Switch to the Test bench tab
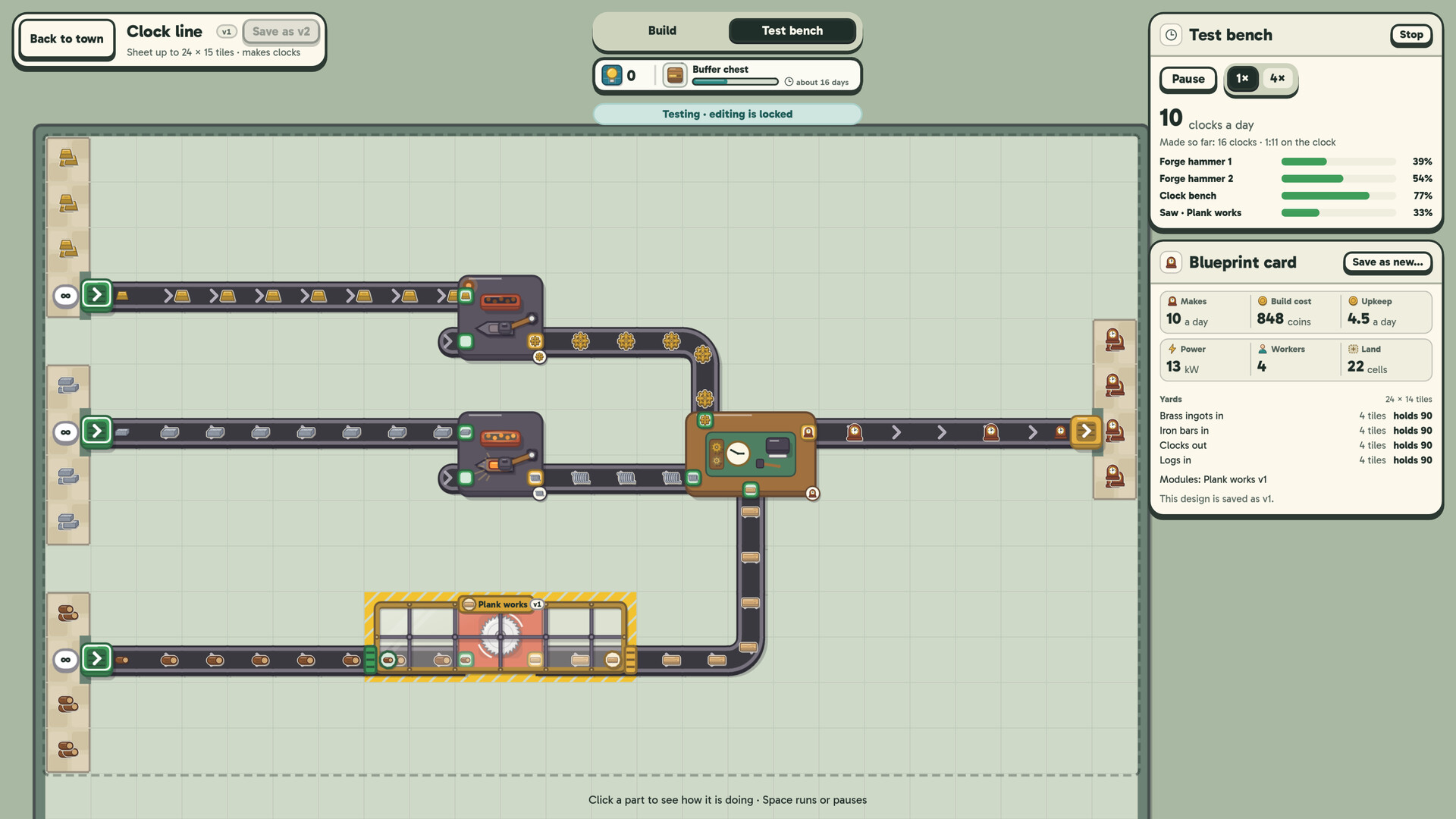This screenshot has width=1456, height=819. point(792,30)
